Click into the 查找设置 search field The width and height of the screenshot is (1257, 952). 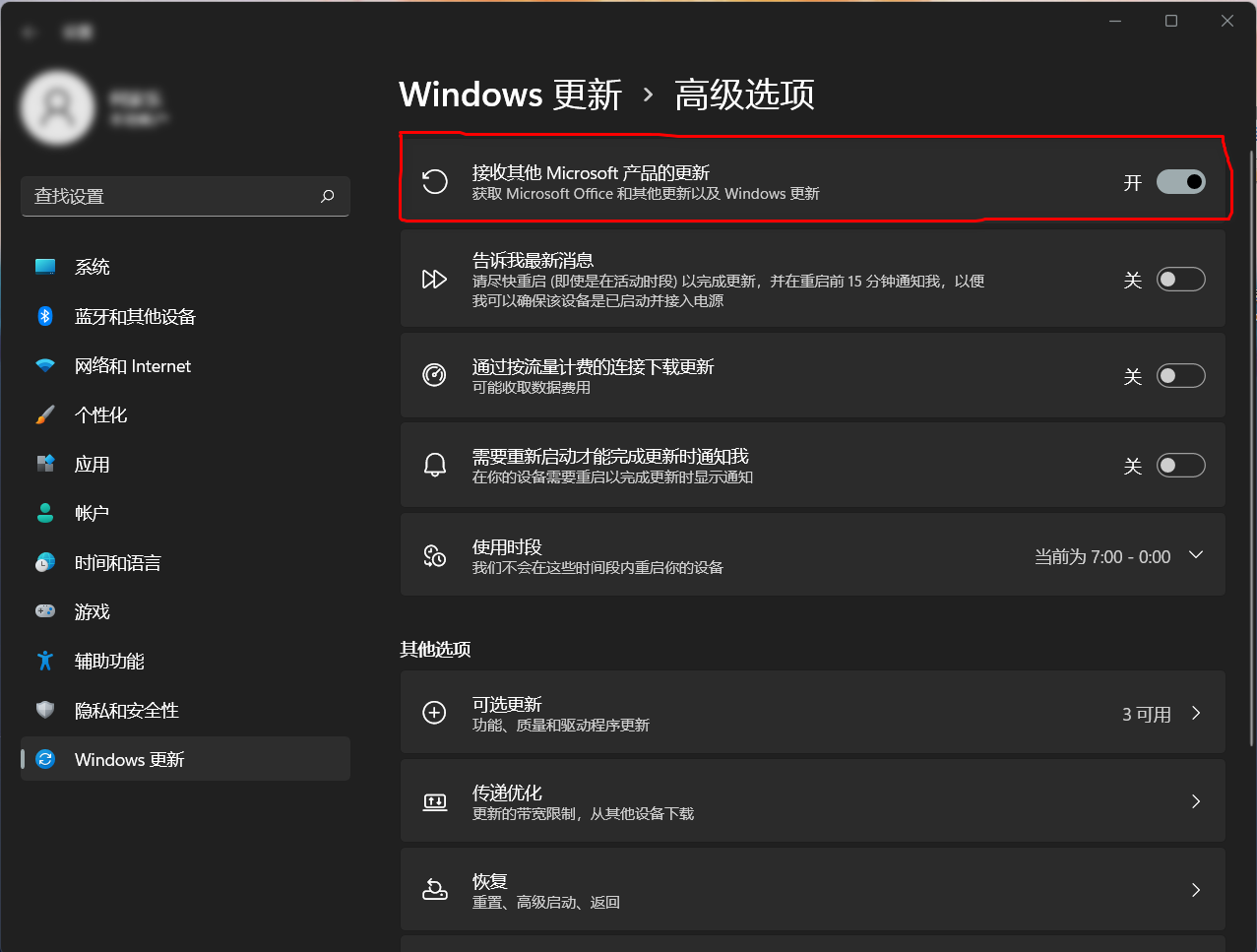coord(185,196)
